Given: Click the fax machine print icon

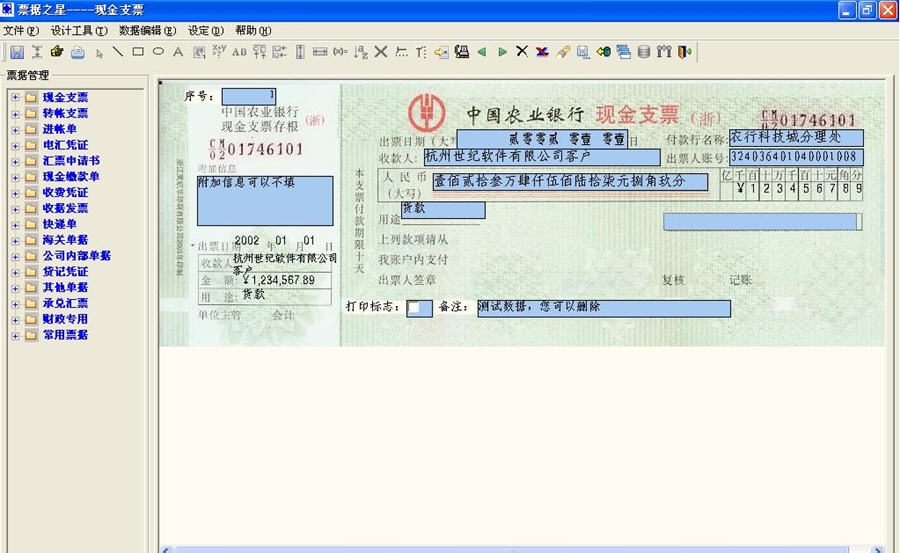Looking at the screenshot, I should pyautogui.click(x=461, y=52).
